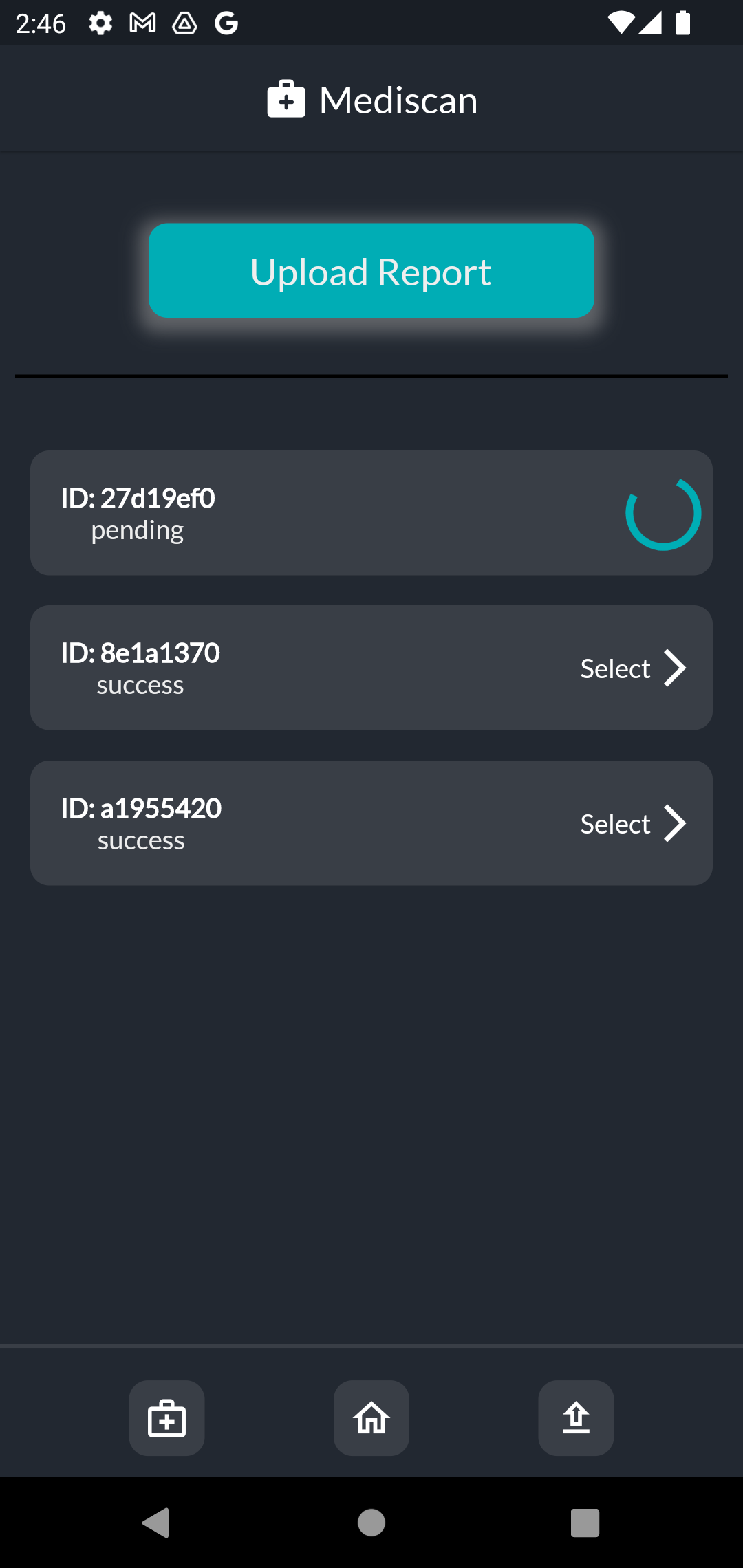The image size is (743, 1568).
Task: Click the Mediscan first-aid kit logo icon
Action: click(286, 99)
